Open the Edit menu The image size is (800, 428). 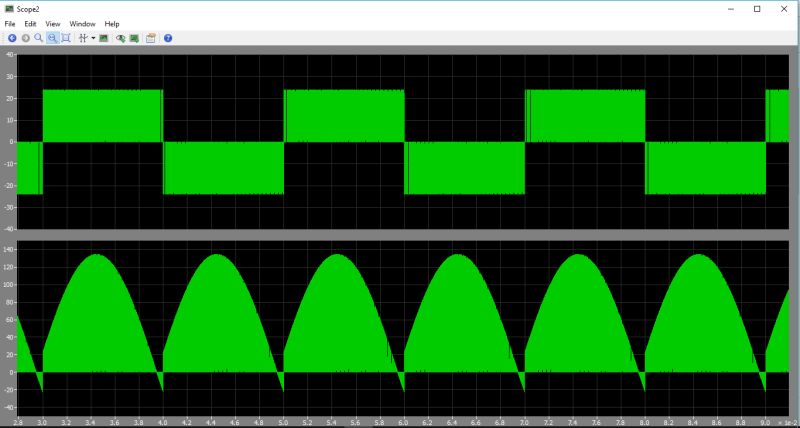(30, 24)
